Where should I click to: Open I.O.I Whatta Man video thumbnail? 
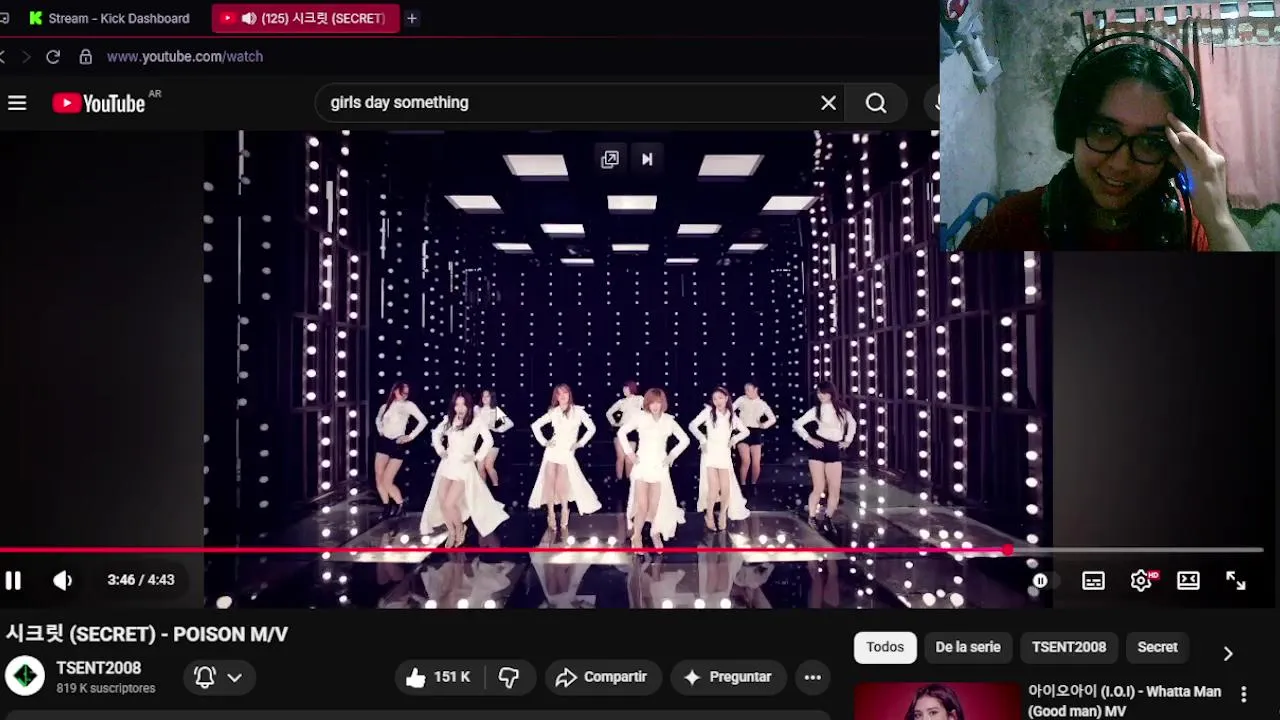[x=937, y=702]
